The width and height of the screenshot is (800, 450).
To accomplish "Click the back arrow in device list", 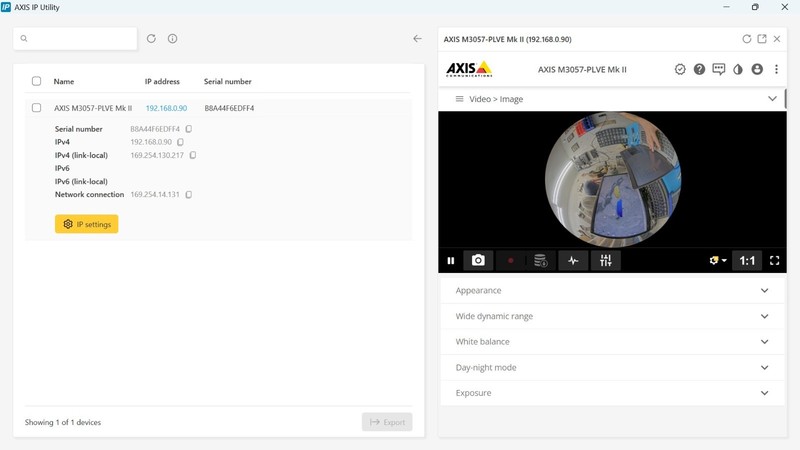I will tap(417, 39).
